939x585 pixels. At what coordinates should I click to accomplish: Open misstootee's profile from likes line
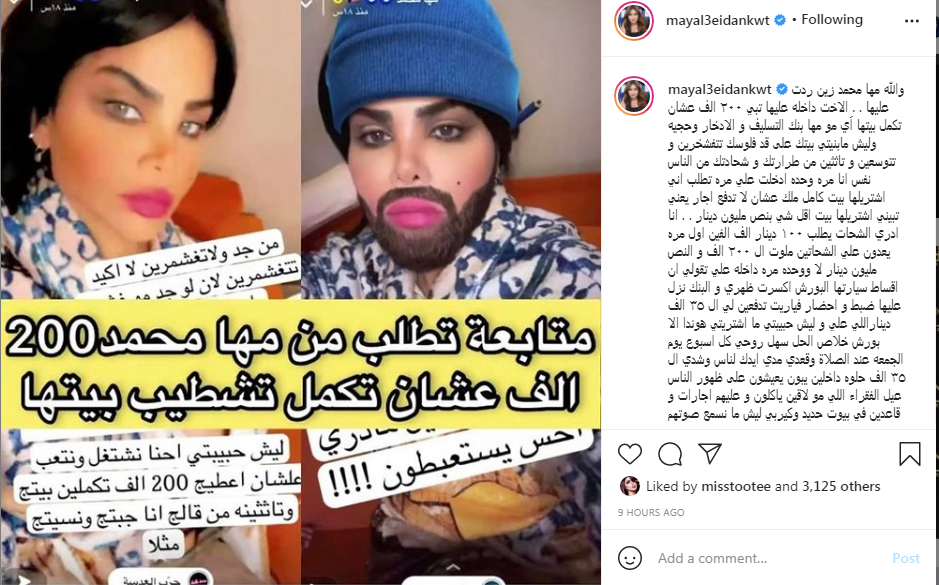pos(735,486)
